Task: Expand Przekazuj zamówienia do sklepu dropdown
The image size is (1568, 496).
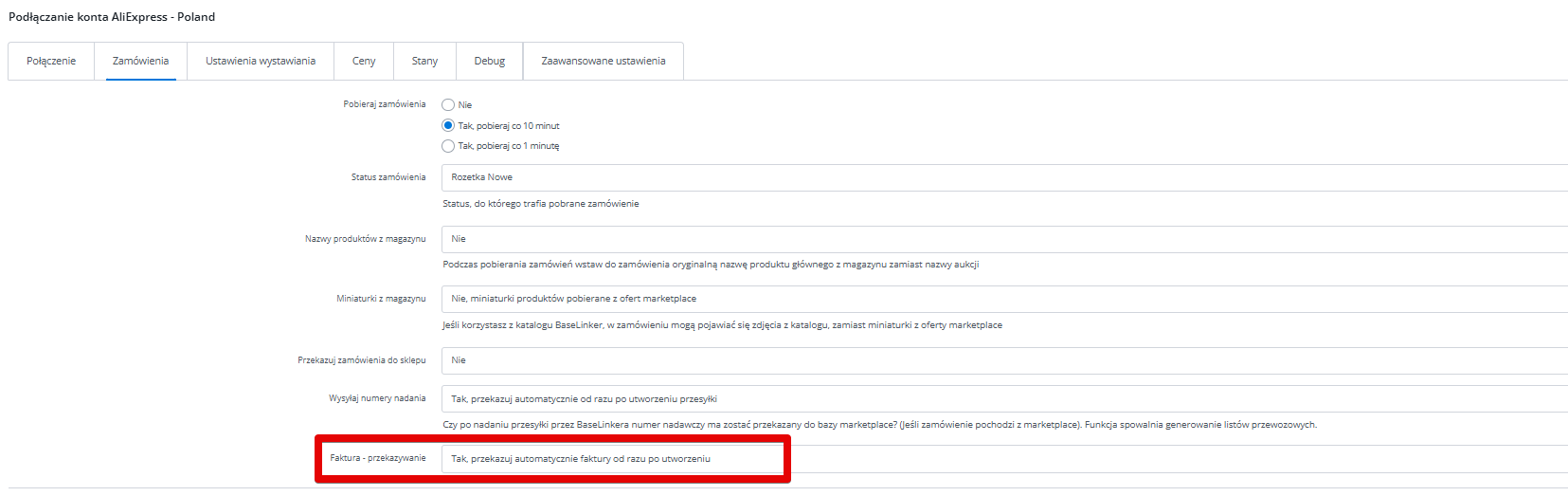Action: (1004, 360)
